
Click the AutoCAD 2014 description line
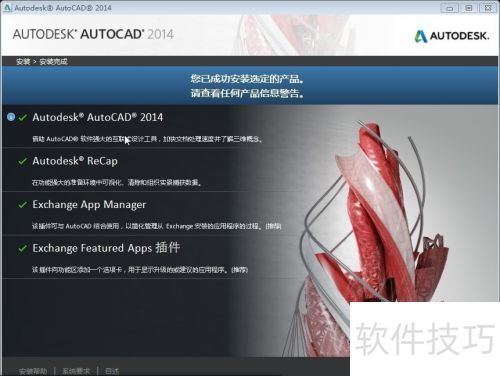[x=147, y=139]
